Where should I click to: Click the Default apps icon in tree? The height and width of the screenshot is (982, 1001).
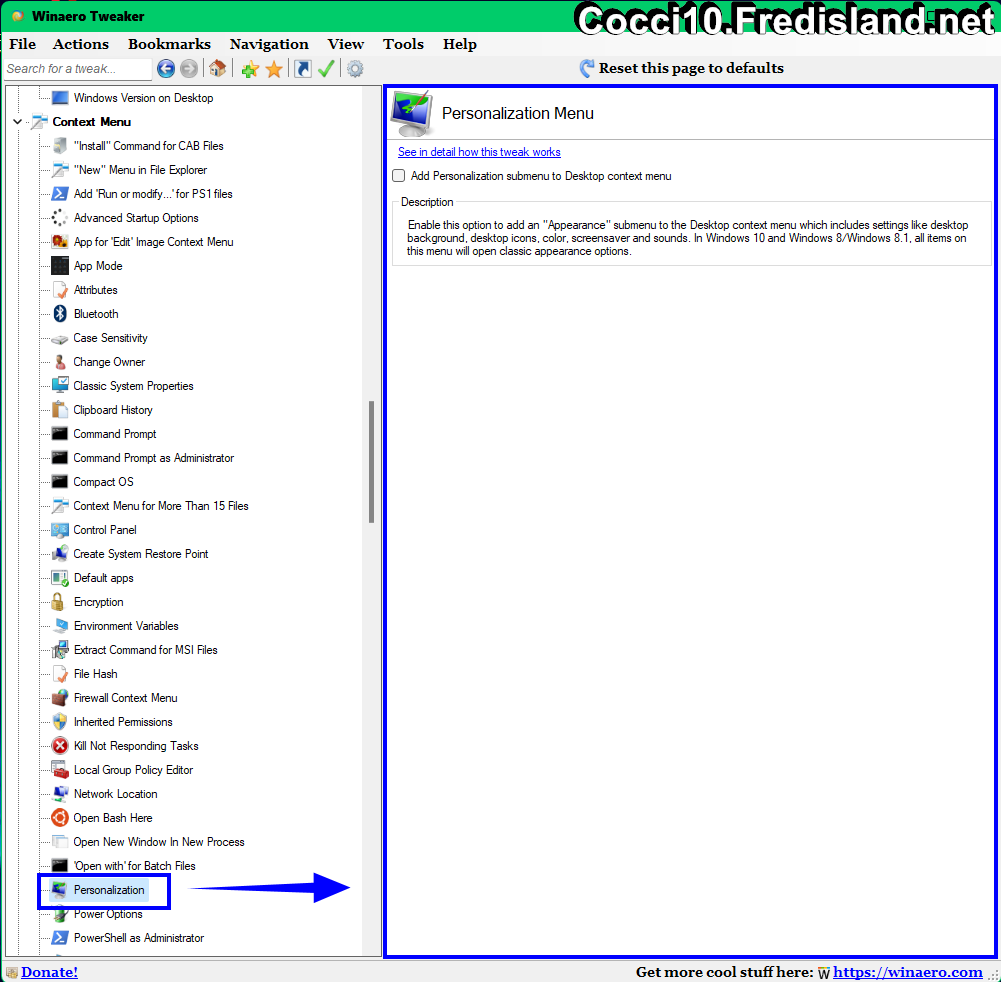pos(60,578)
